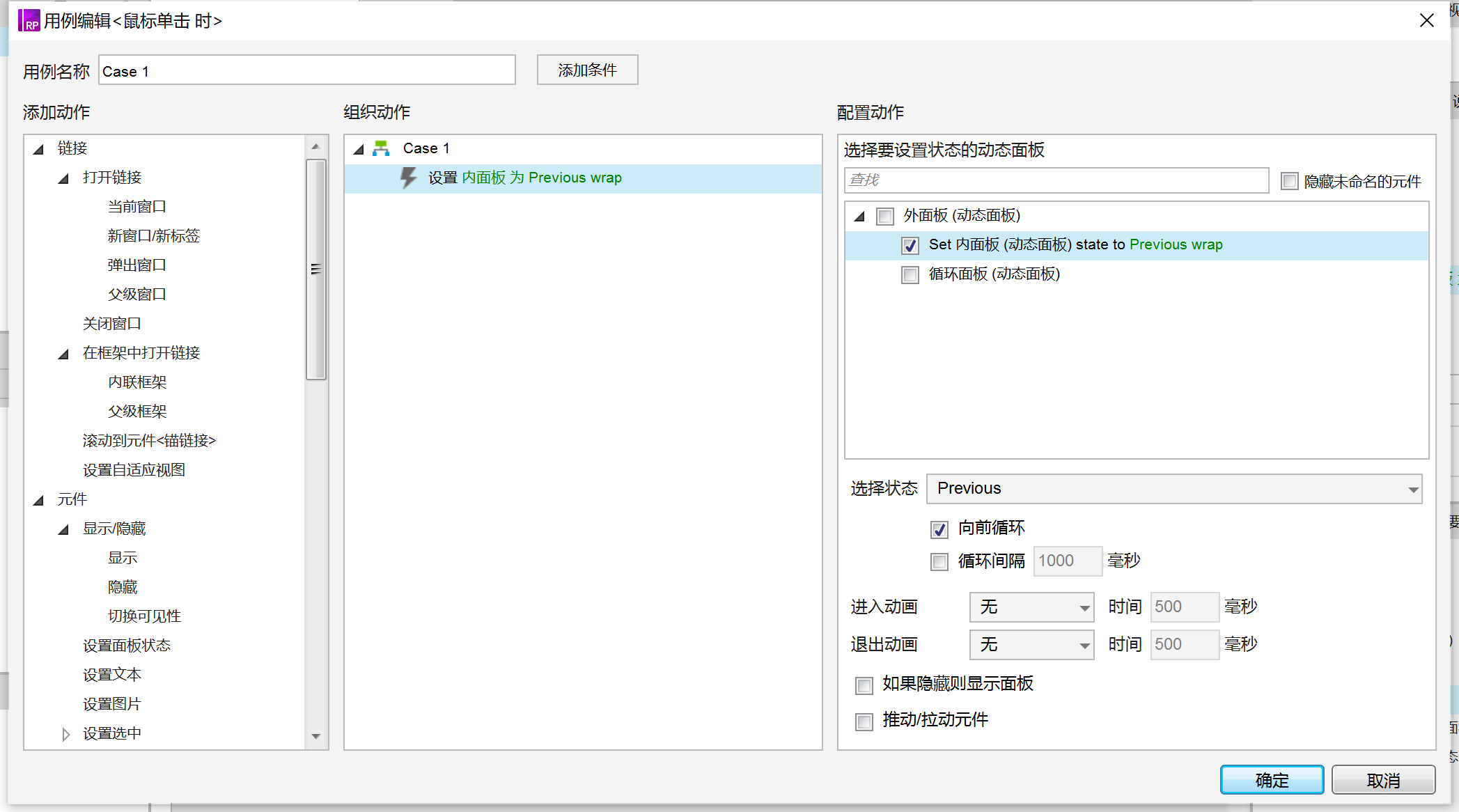Select the 显示 action under 显示/隐藏
This screenshot has width=1459, height=812.
click(122, 557)
